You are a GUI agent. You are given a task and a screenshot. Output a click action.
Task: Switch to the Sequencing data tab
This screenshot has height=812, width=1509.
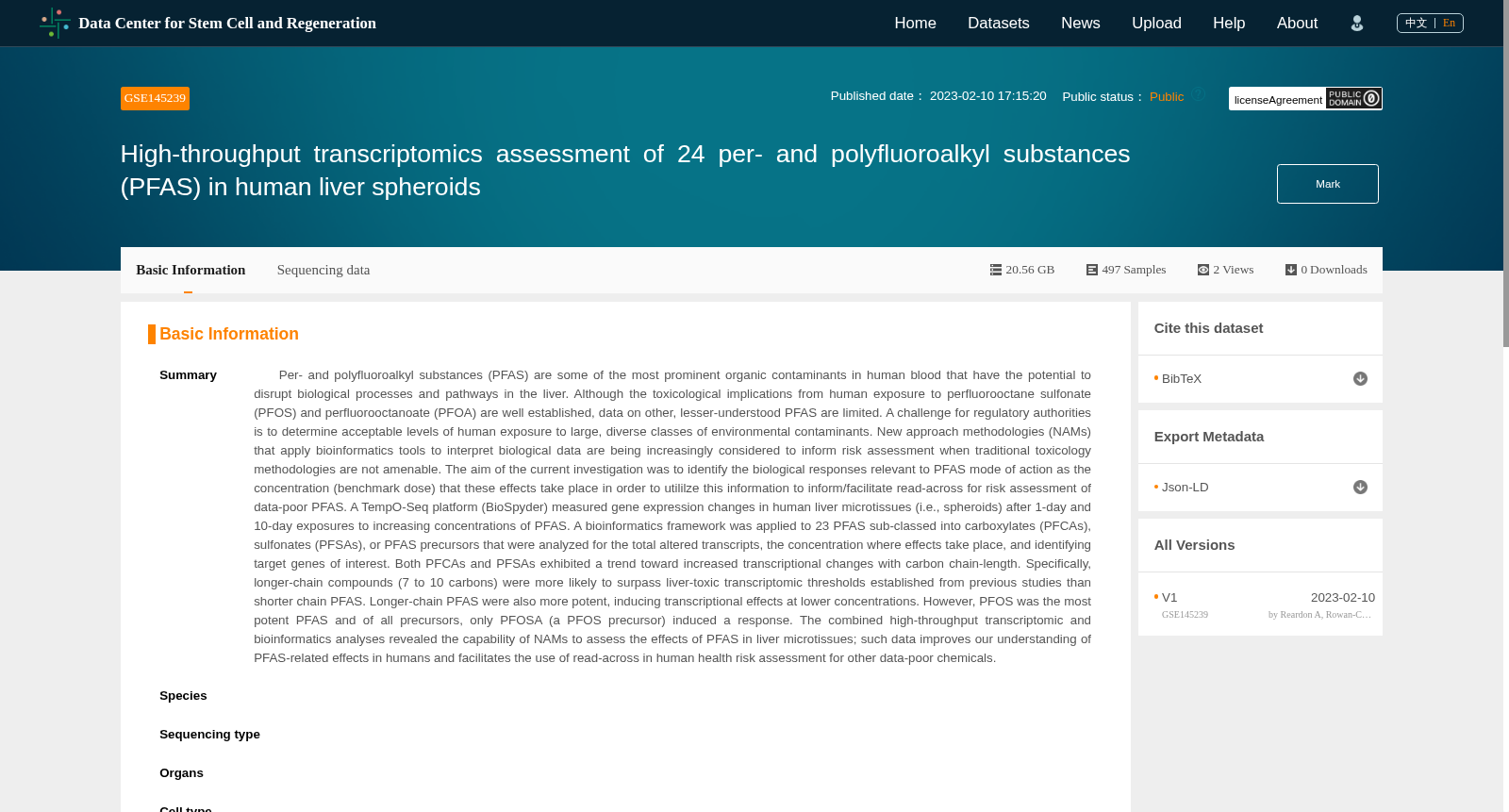(323, 270)
